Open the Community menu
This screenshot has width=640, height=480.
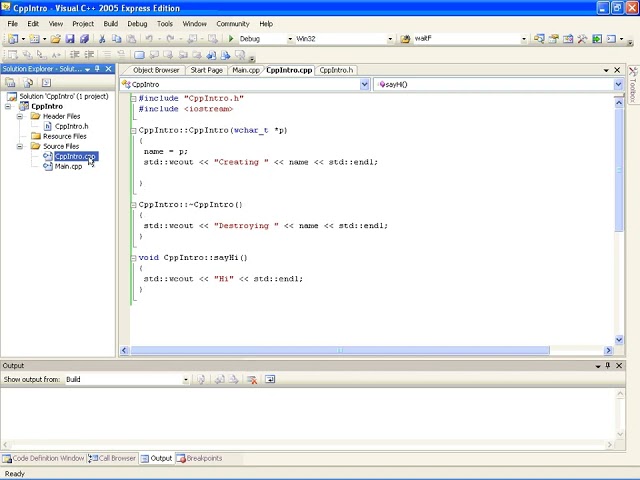click(233, 24)
